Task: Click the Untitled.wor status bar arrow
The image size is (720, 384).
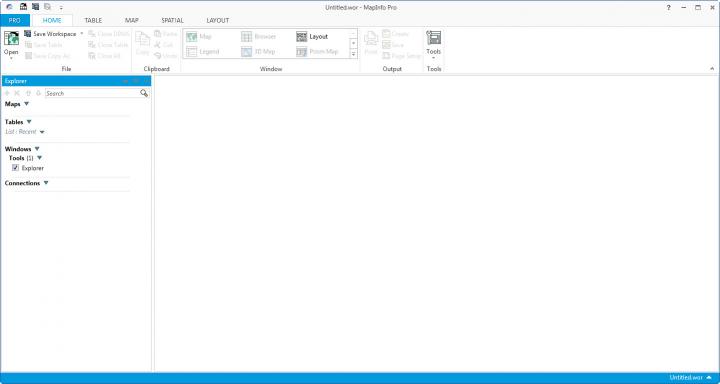Action: pos(709,378)
